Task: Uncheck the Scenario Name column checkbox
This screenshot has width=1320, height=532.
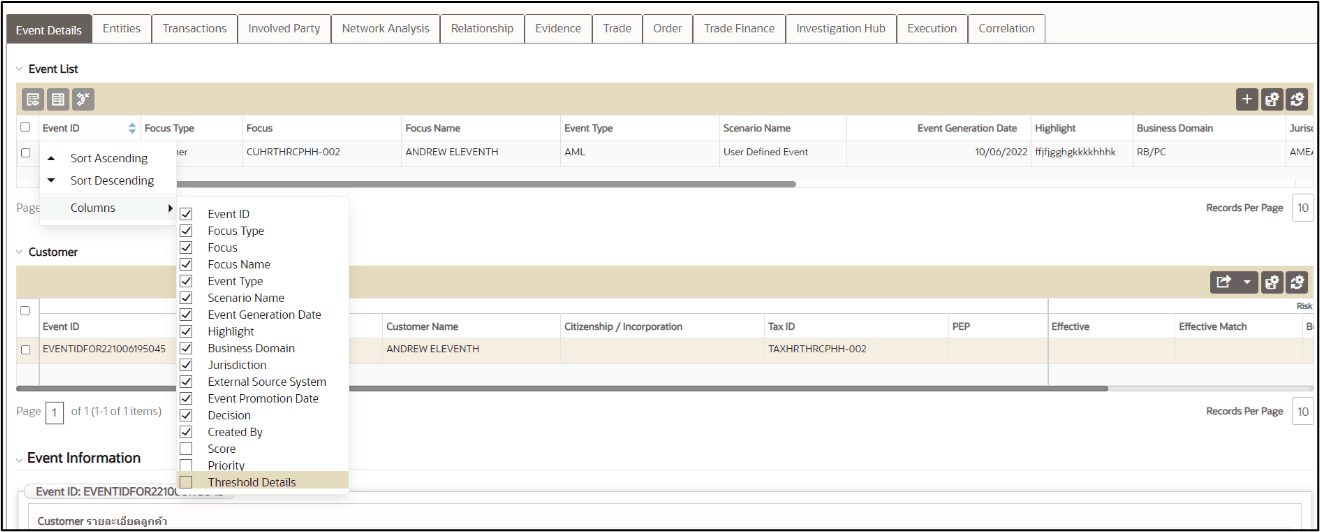Action: pyautogui.click(x=186, y=298)
